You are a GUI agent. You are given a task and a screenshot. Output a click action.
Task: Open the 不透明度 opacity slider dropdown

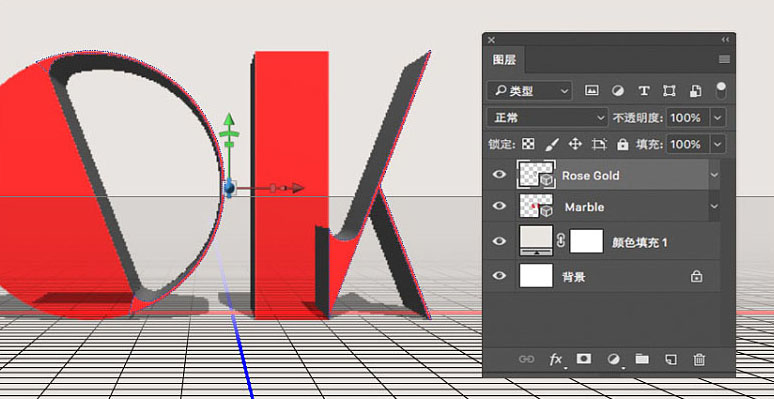[x=718, y=118]
